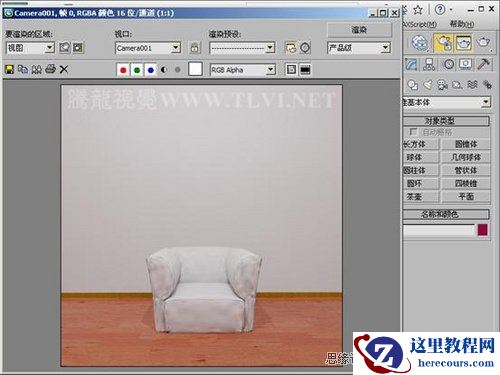Create a 圆柱体 cylinder primitive
Viewport: 500px width, 375px height.
[421, 170]
